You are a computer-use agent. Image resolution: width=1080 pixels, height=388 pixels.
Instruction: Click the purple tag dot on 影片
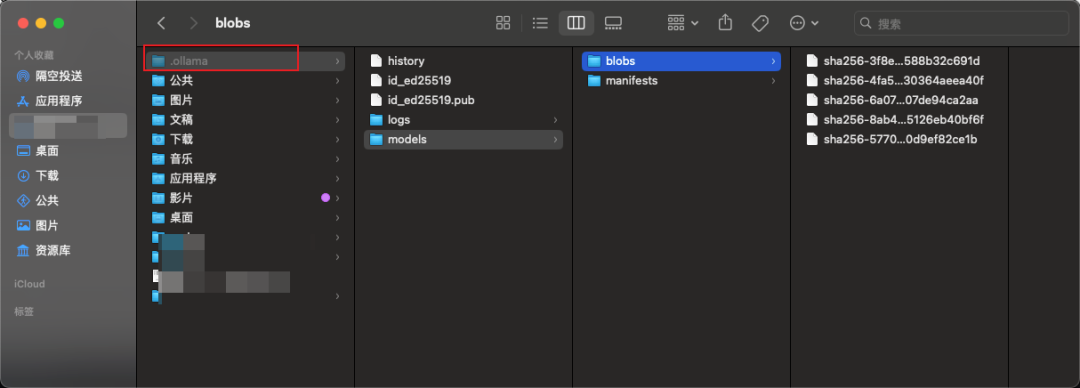pyautogui.click(x=325, y=198)
